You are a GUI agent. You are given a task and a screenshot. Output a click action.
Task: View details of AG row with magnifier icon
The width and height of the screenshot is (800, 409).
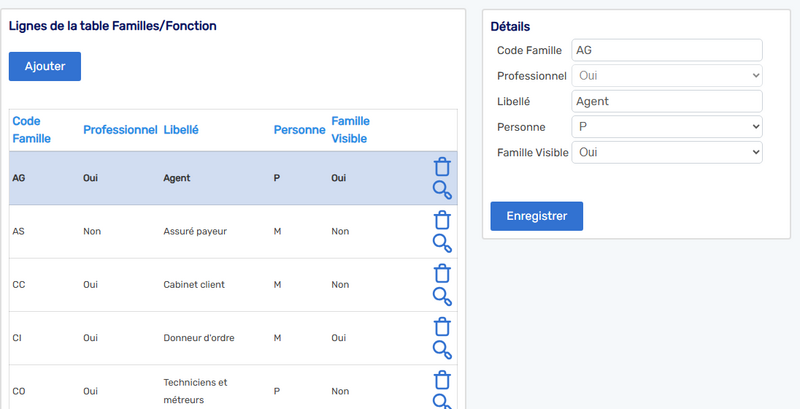[x=442, y=190]
